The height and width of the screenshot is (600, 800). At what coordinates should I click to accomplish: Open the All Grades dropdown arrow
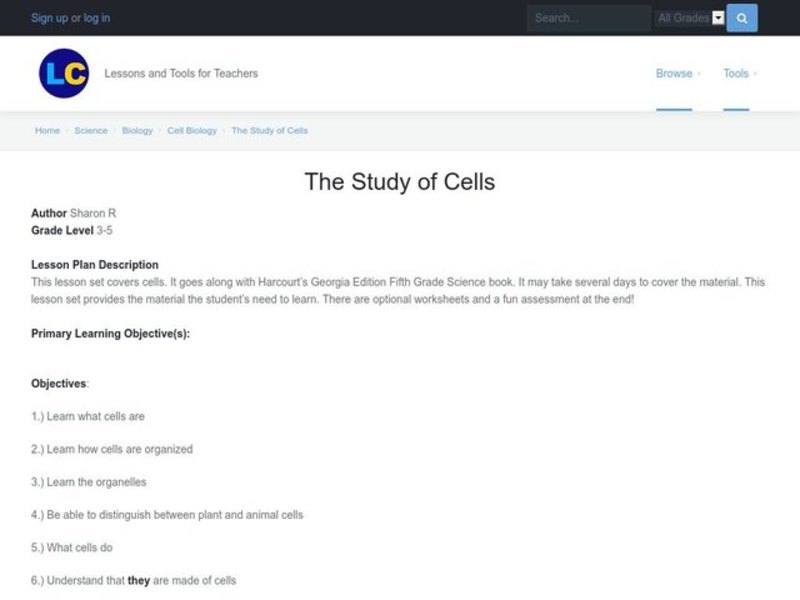click(x=719, y=18)
